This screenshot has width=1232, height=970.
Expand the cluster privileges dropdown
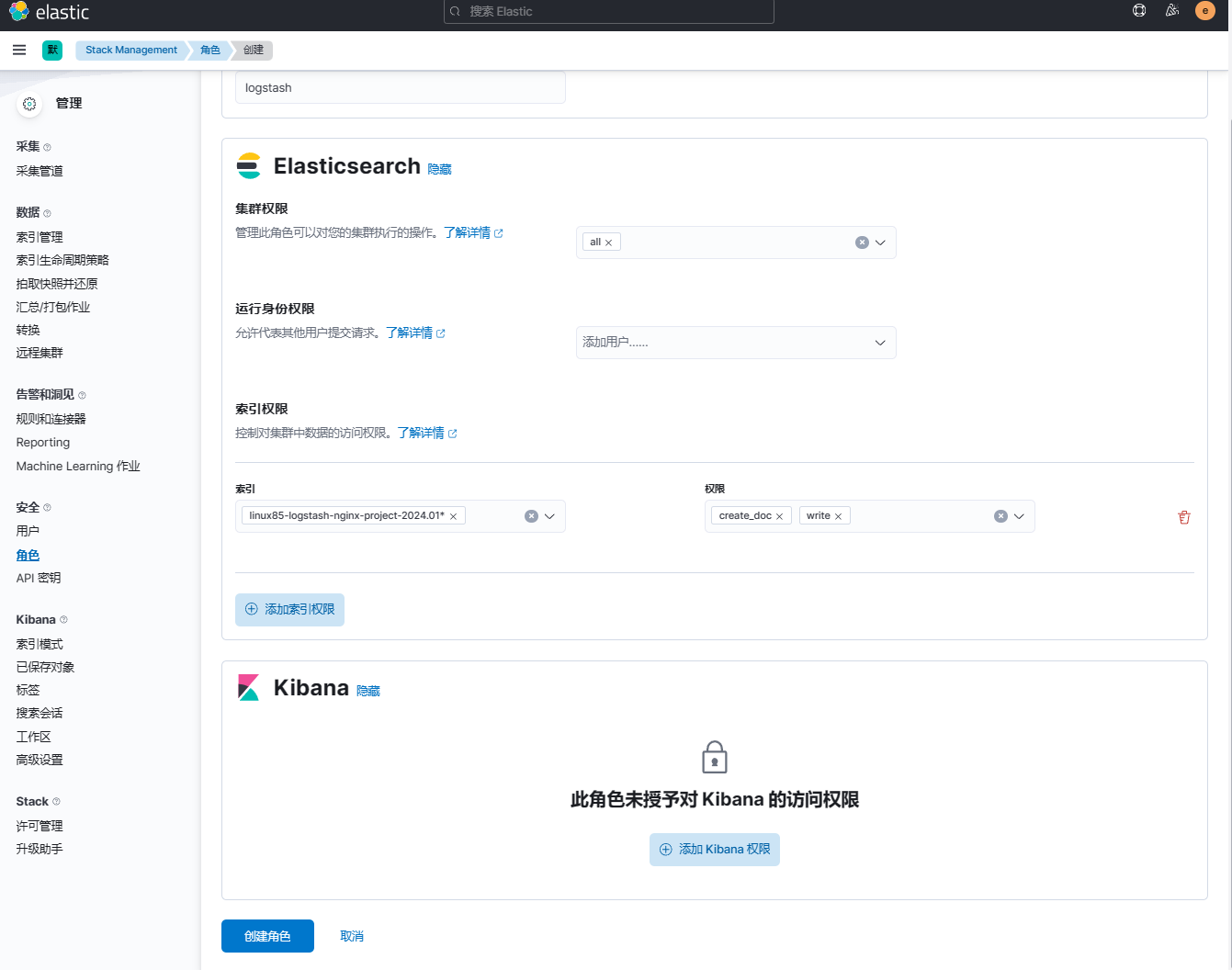(880, 242)
